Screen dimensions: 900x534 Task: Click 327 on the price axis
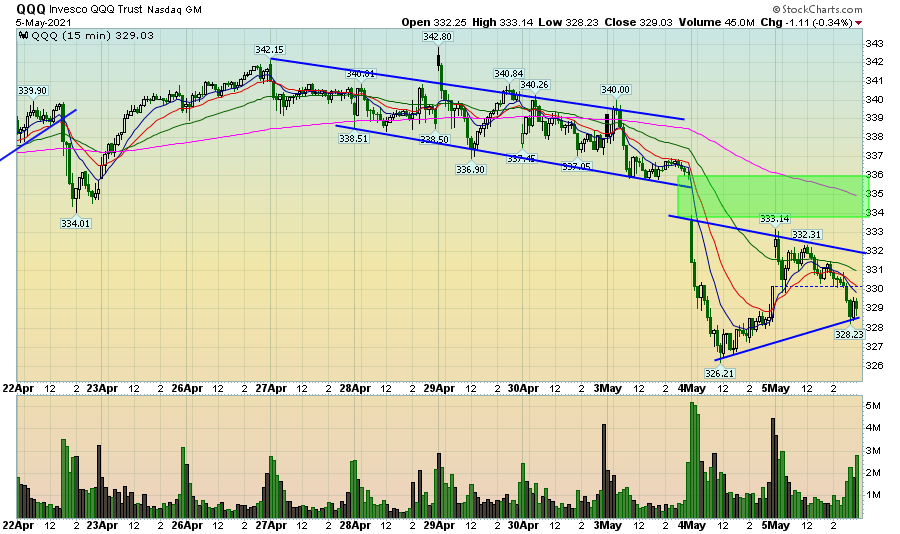click(x=874, y=347)
